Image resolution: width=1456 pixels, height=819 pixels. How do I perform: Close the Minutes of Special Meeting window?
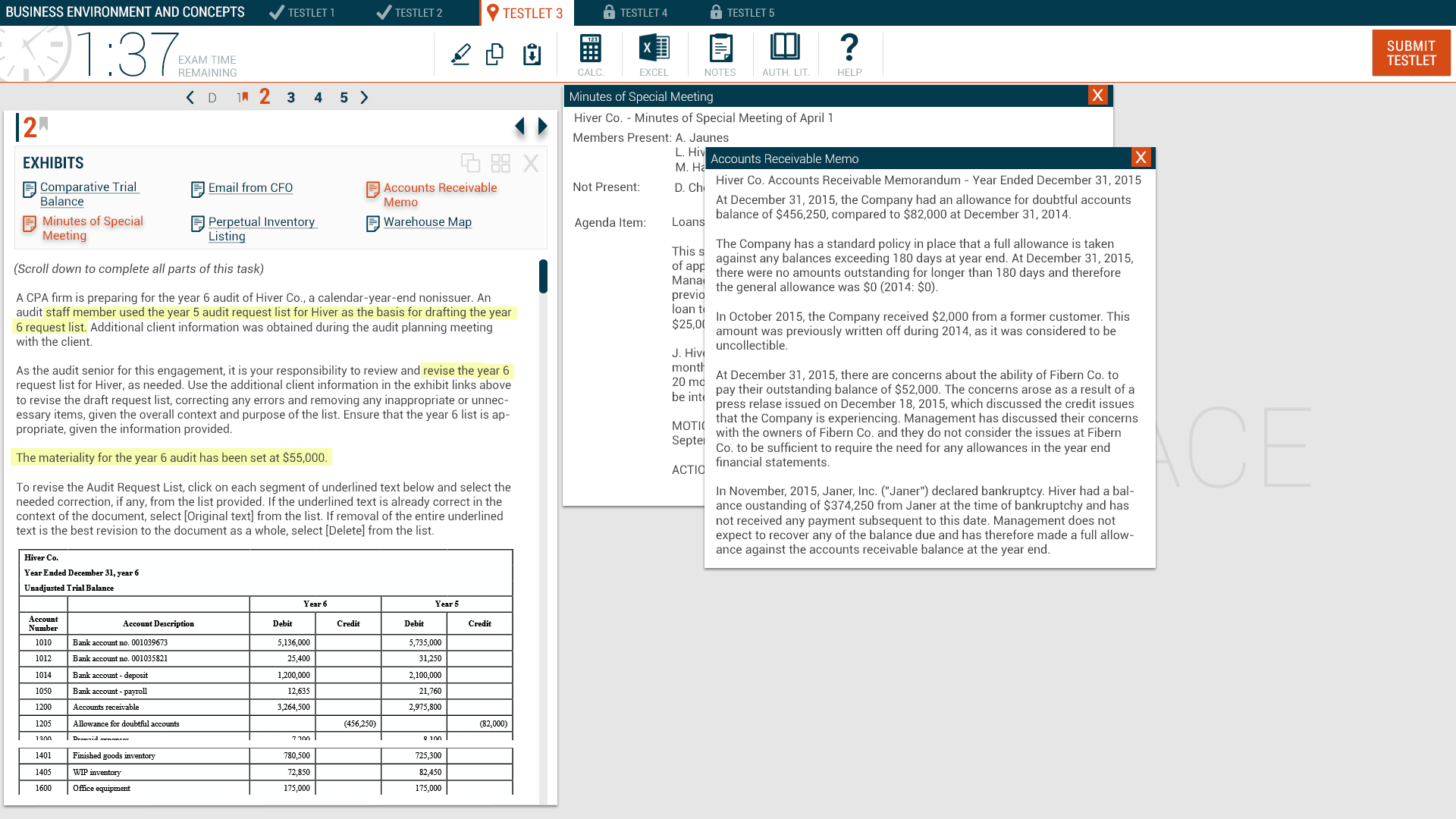(1097, 95)
